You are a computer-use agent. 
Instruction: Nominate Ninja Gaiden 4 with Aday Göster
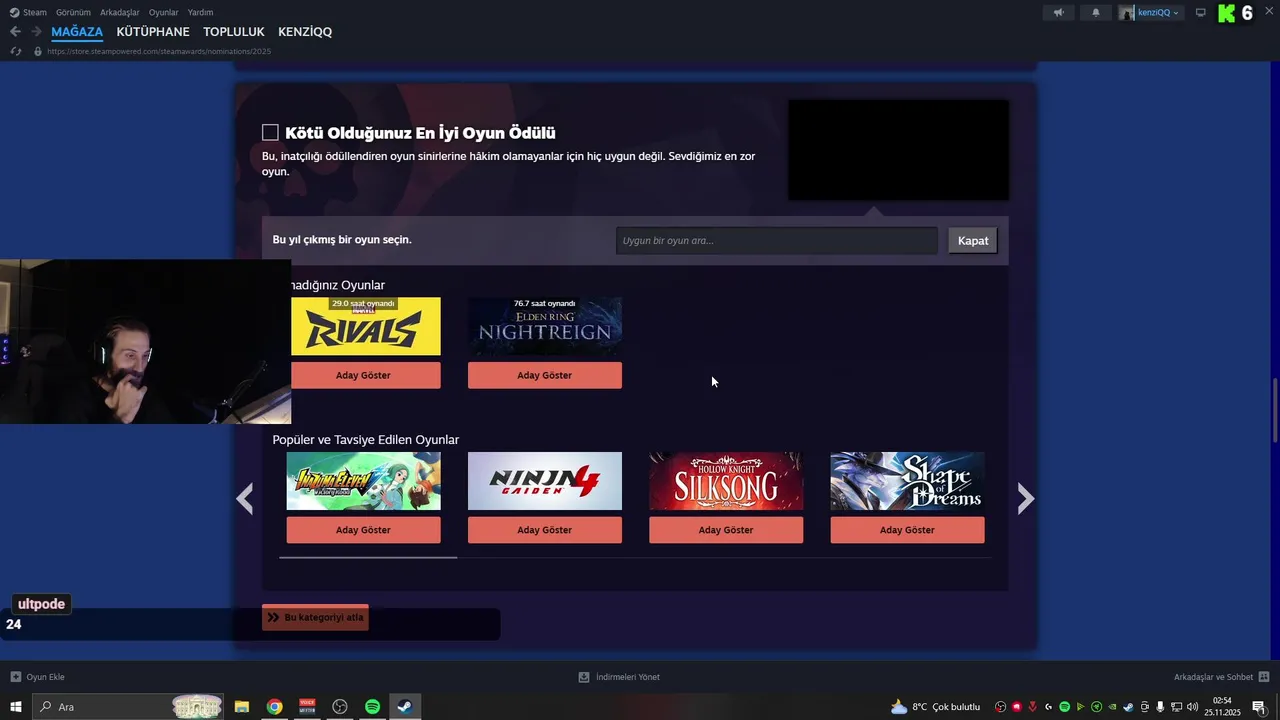click(545, 530)
